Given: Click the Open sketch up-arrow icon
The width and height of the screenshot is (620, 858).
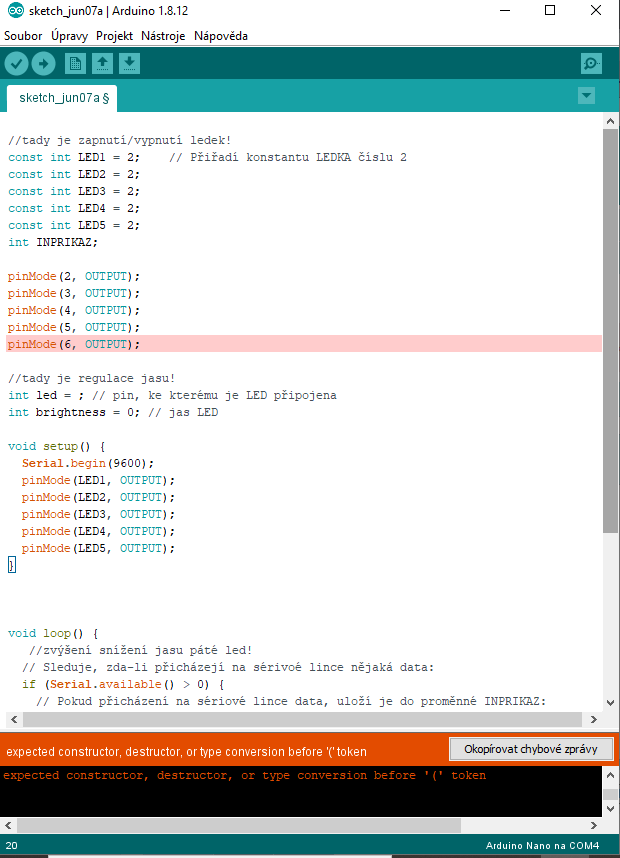Looking at the screenshot, I should 102,64.
